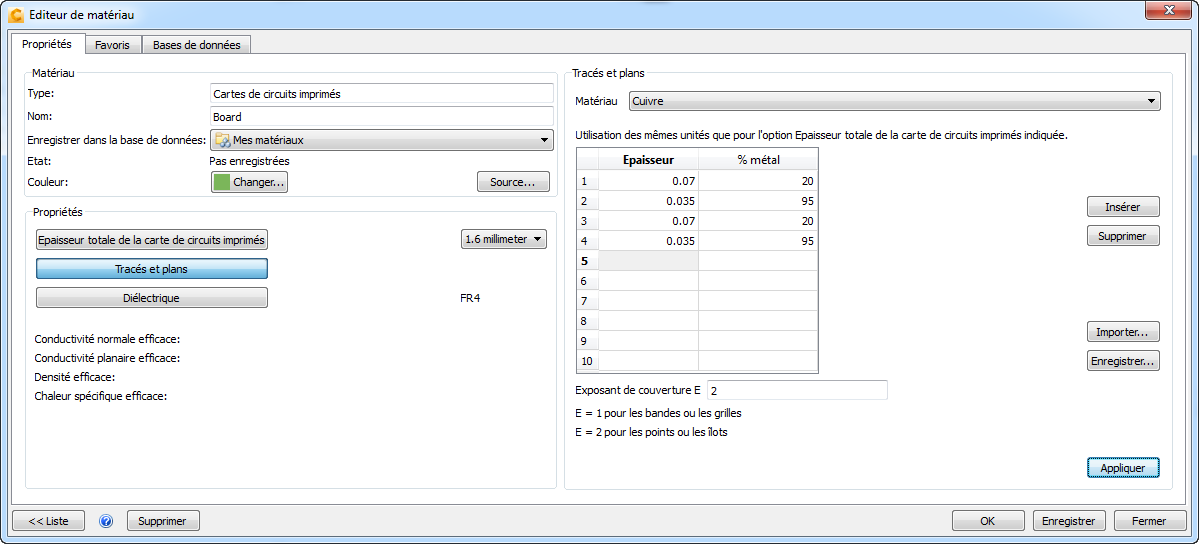
Task: Click the << Liste button
Action: click(x=48, y=521)
